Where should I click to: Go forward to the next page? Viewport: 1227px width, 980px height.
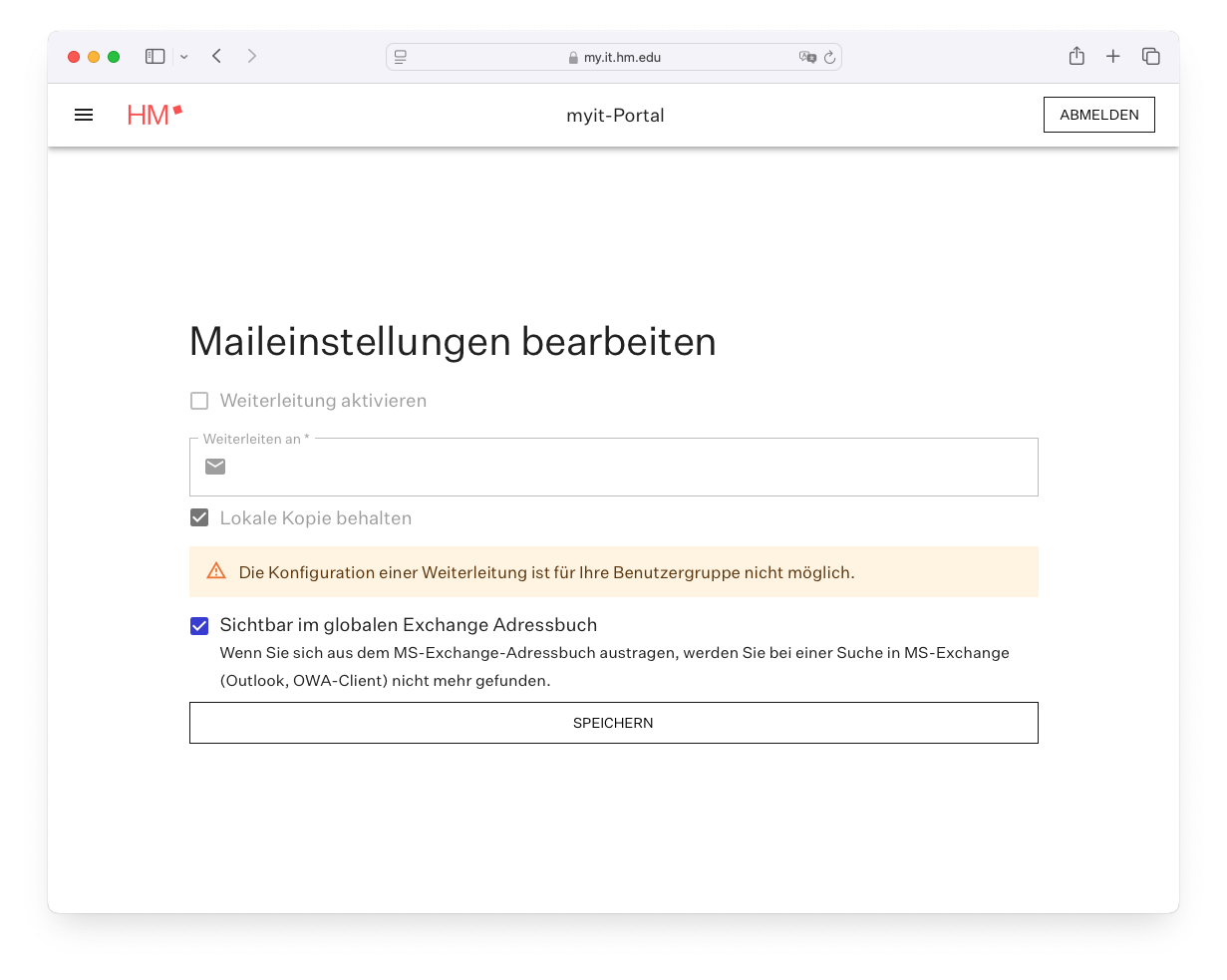click(x=252, y=57)
